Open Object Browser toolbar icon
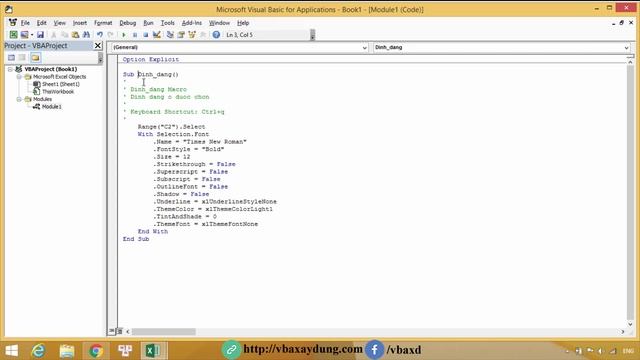The height and width of the screenshot is (360, 640). click(x=192, y=35)
